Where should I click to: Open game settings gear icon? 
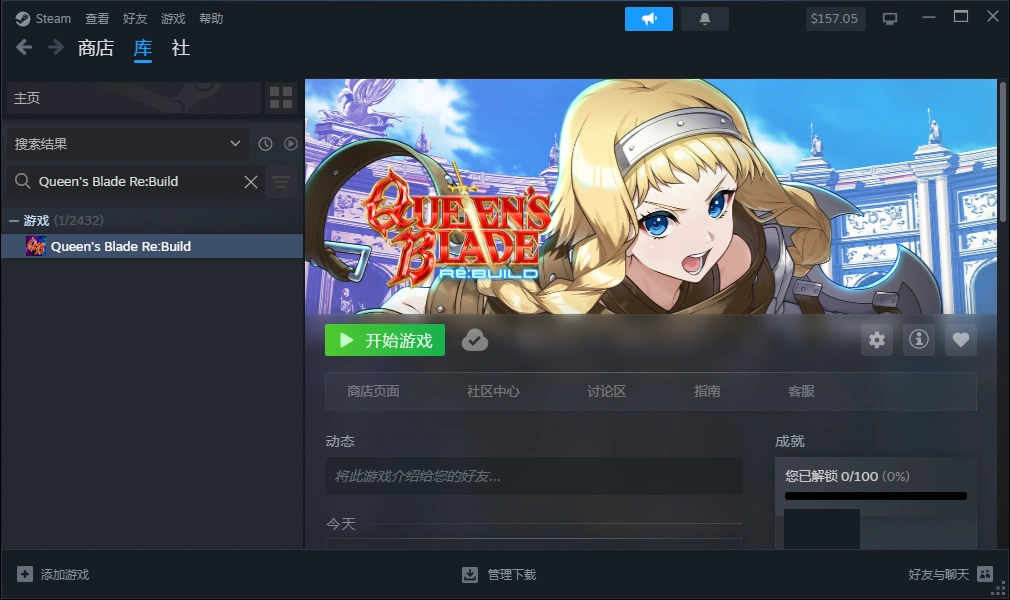pyautogui.click(x=877, y=340)
